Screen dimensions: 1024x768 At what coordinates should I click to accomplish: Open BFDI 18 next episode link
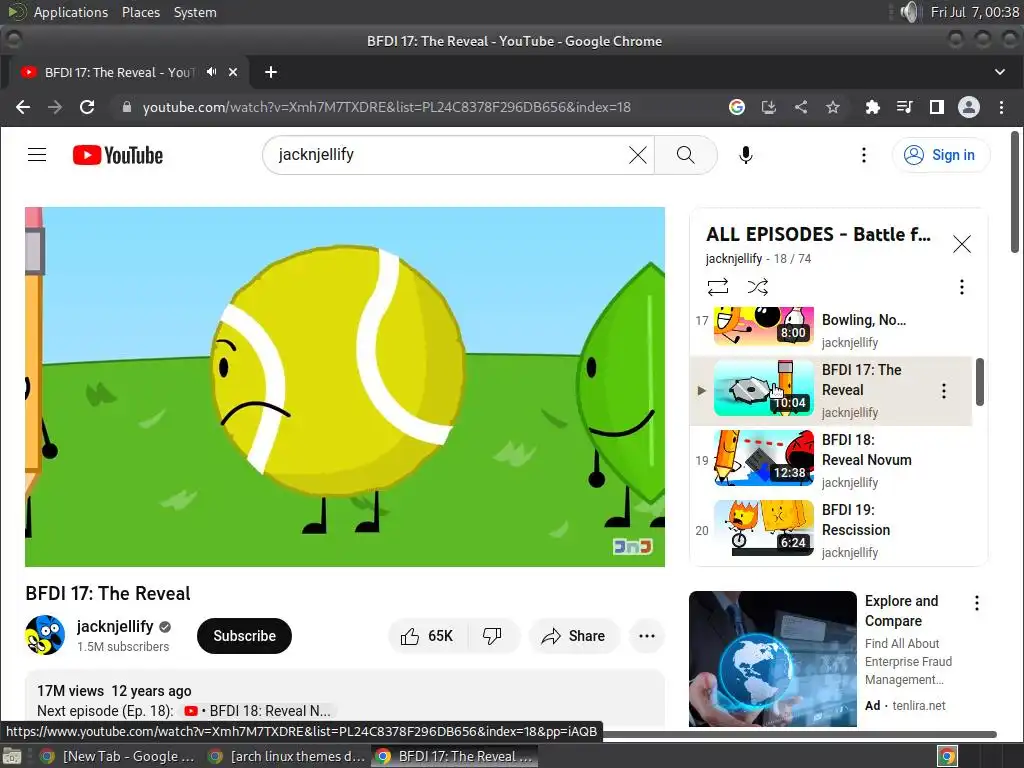(257, 711)
